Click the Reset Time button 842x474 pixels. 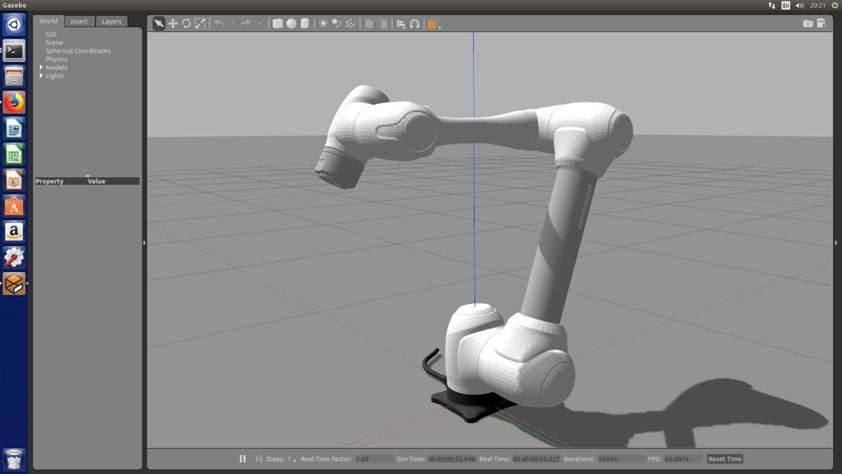click(724, 459)
